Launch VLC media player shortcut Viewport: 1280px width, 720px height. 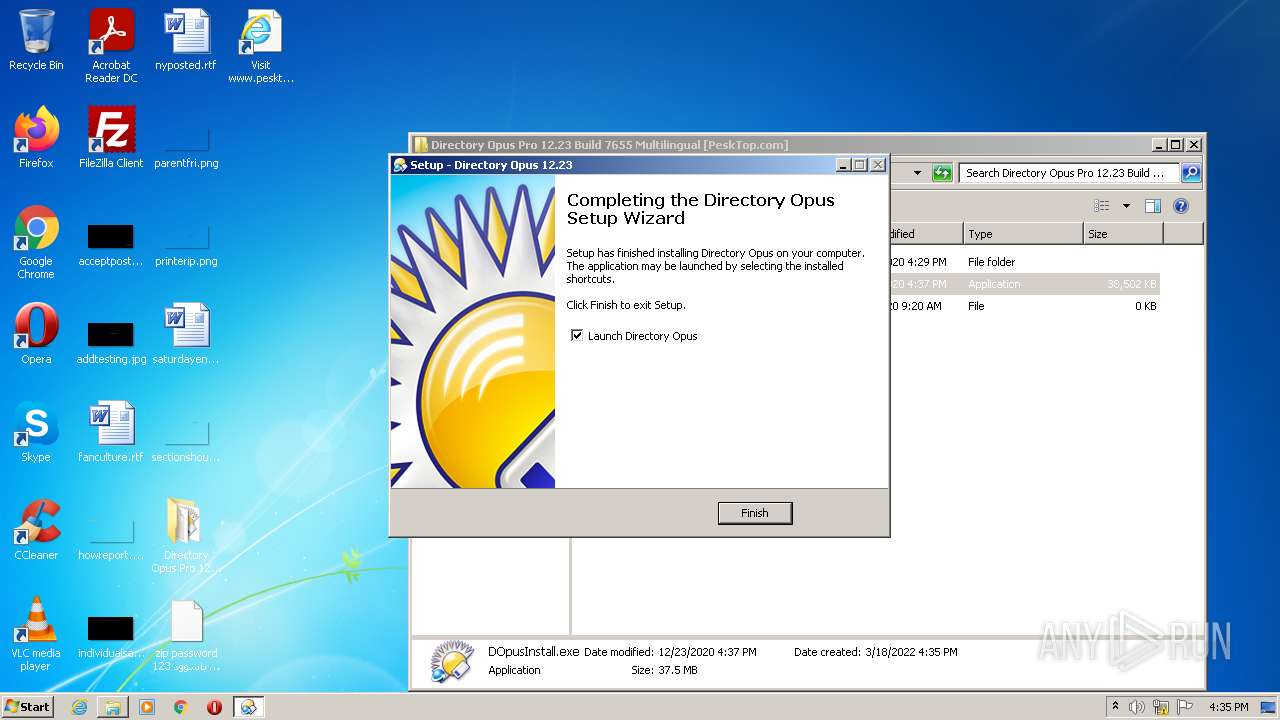(36, 634)
